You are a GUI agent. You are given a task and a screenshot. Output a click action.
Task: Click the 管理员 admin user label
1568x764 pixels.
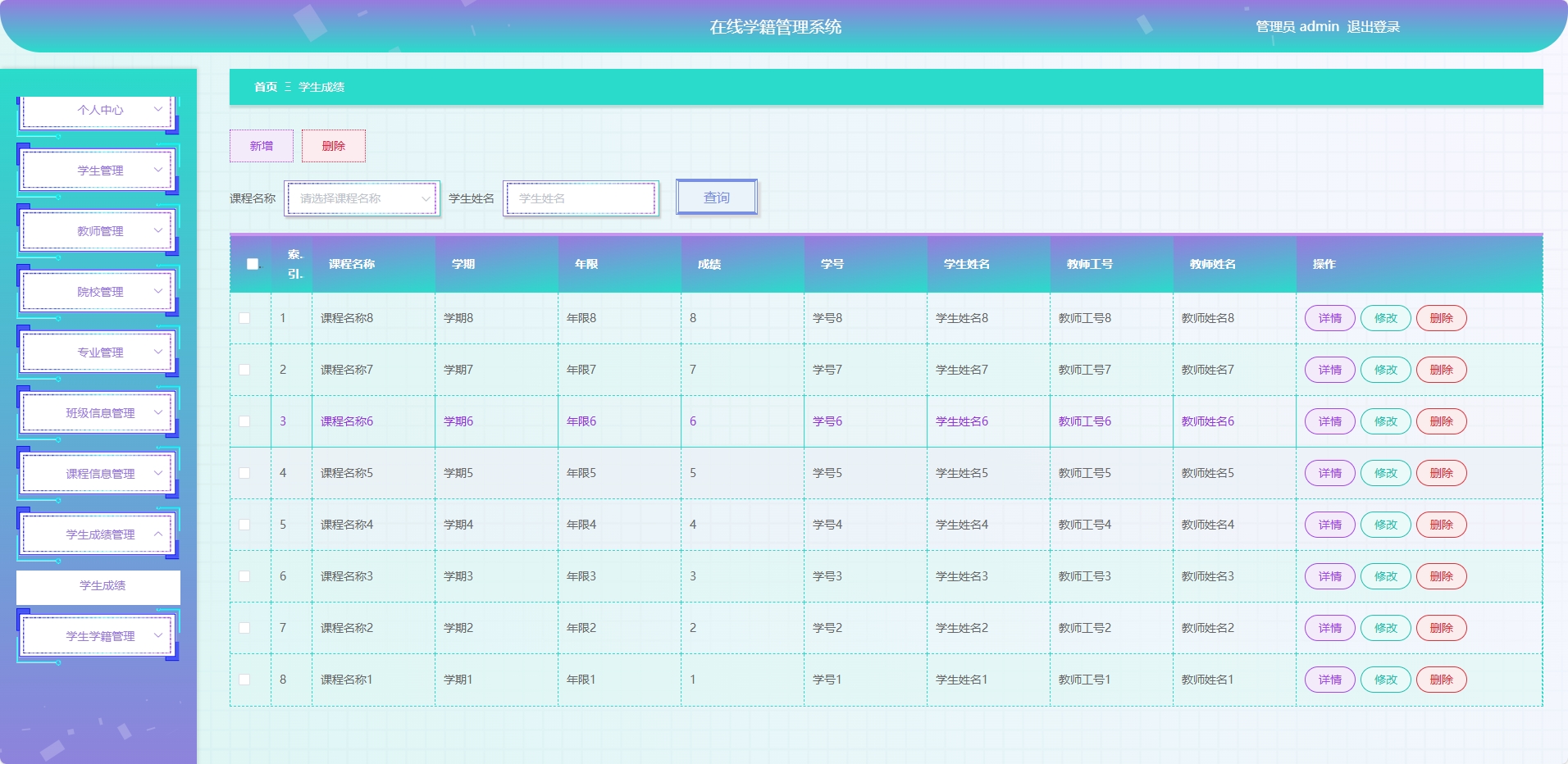1297,26
